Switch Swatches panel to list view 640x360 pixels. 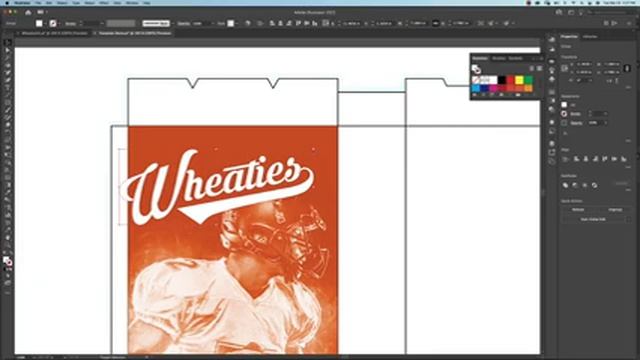click(x=532, y=69)
